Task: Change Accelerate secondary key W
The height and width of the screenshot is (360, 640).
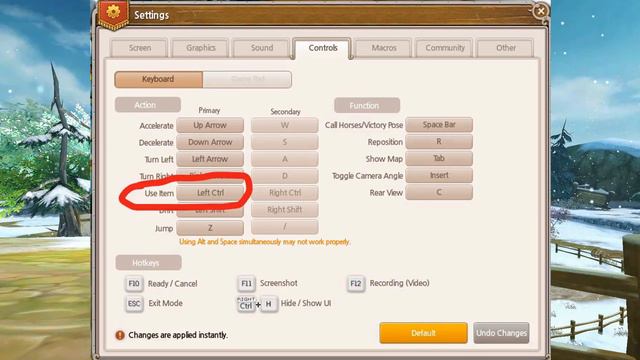Action: point(284,125)
